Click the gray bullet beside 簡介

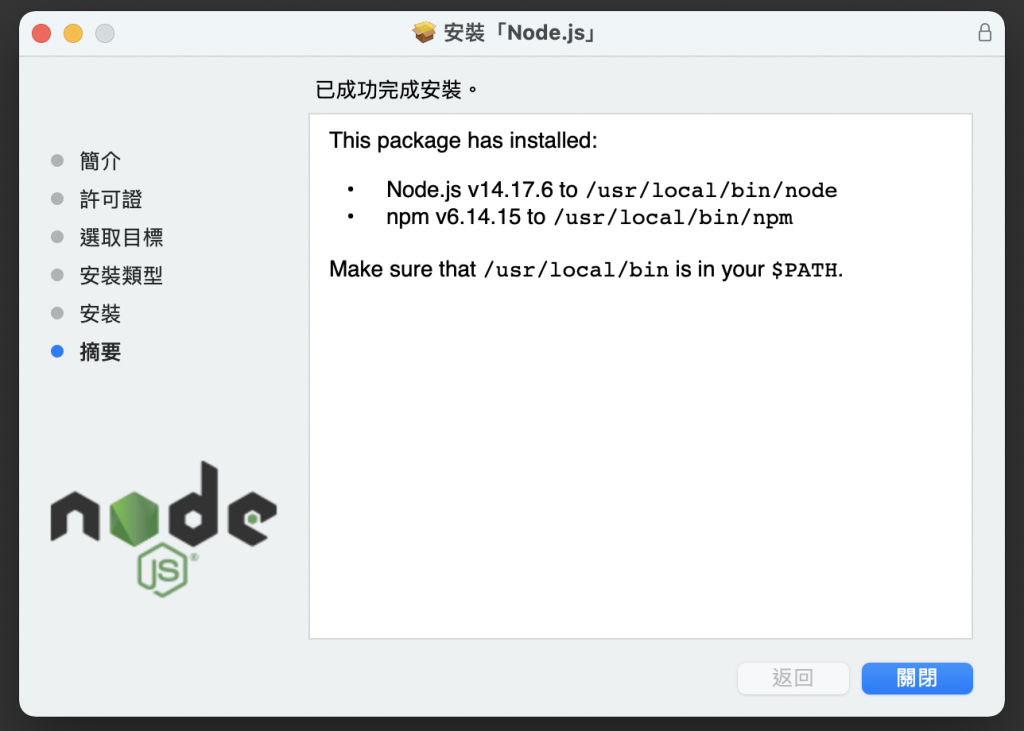[x=57, y=160]
